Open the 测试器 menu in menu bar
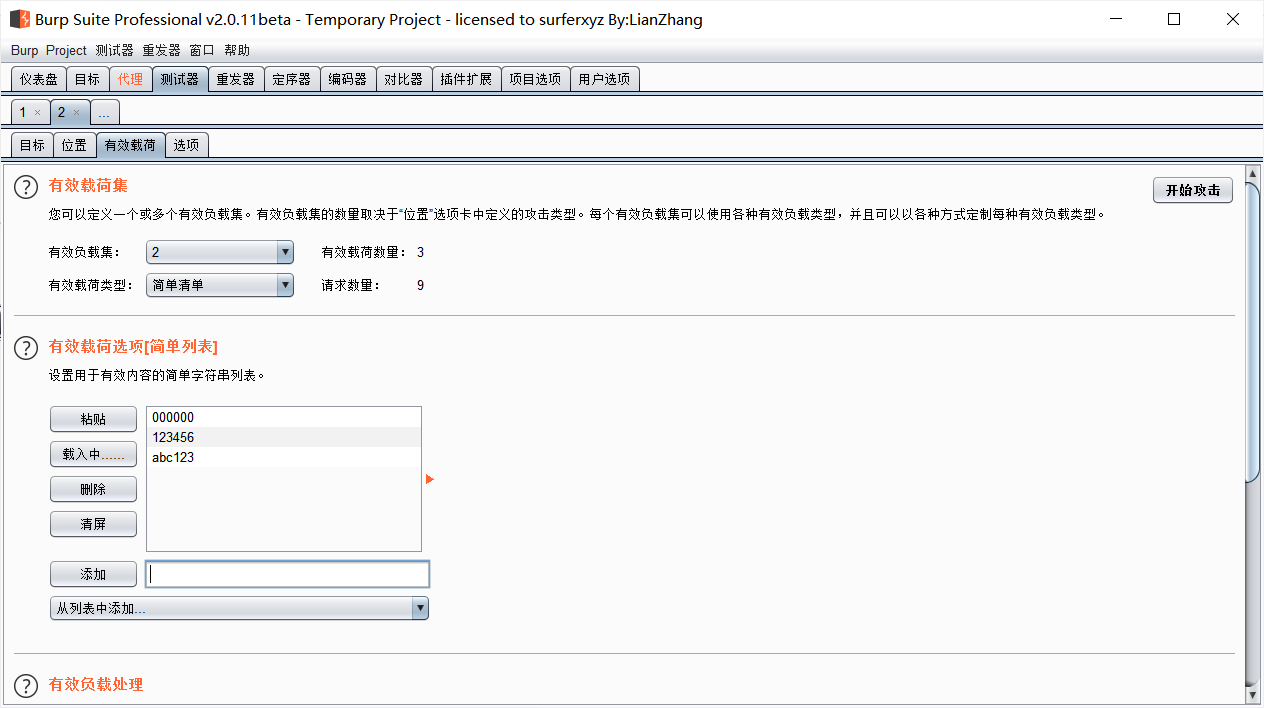The height and width of the screenshot is (708, 1264). (114, 50)
